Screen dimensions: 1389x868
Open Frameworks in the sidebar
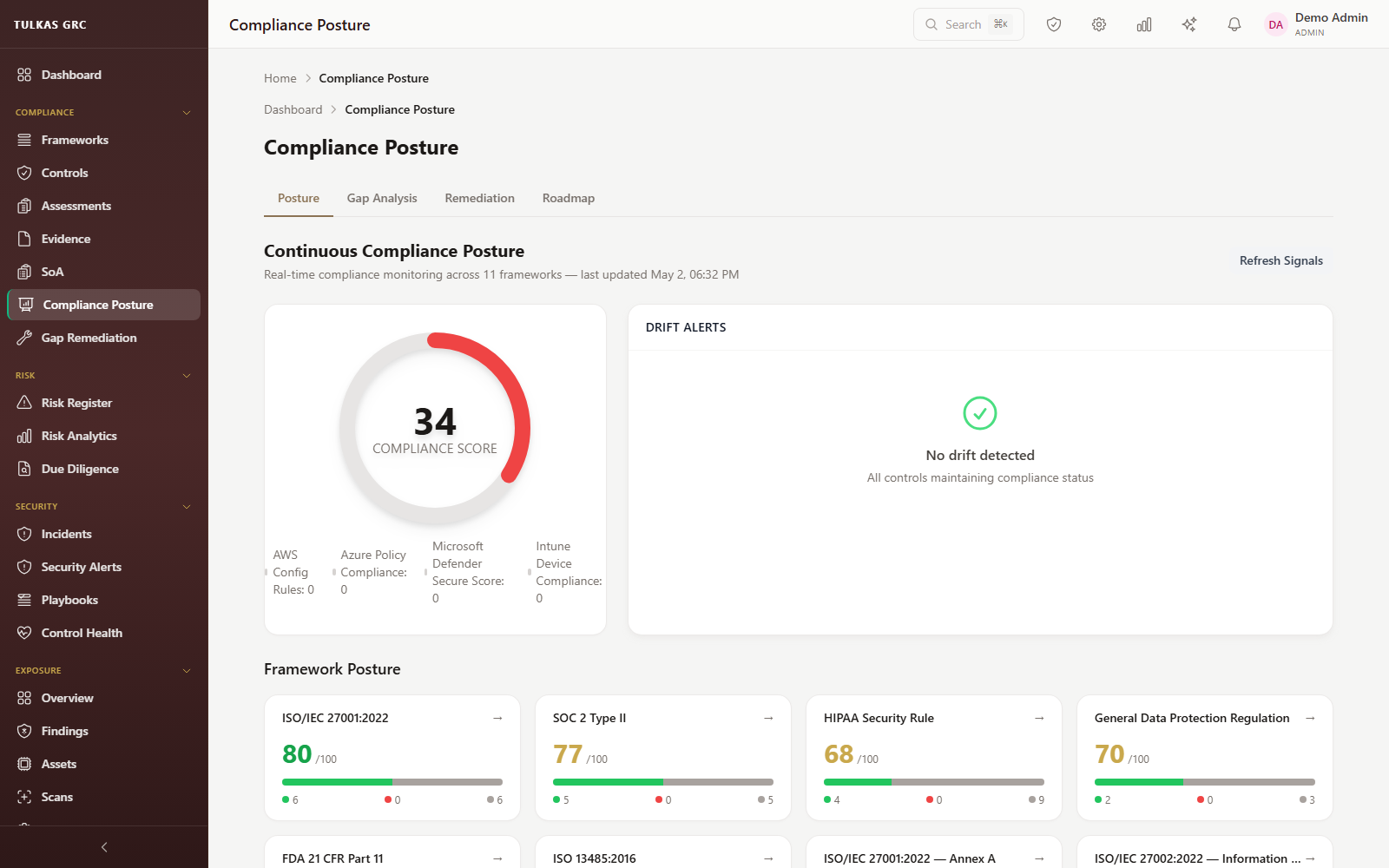104,140
